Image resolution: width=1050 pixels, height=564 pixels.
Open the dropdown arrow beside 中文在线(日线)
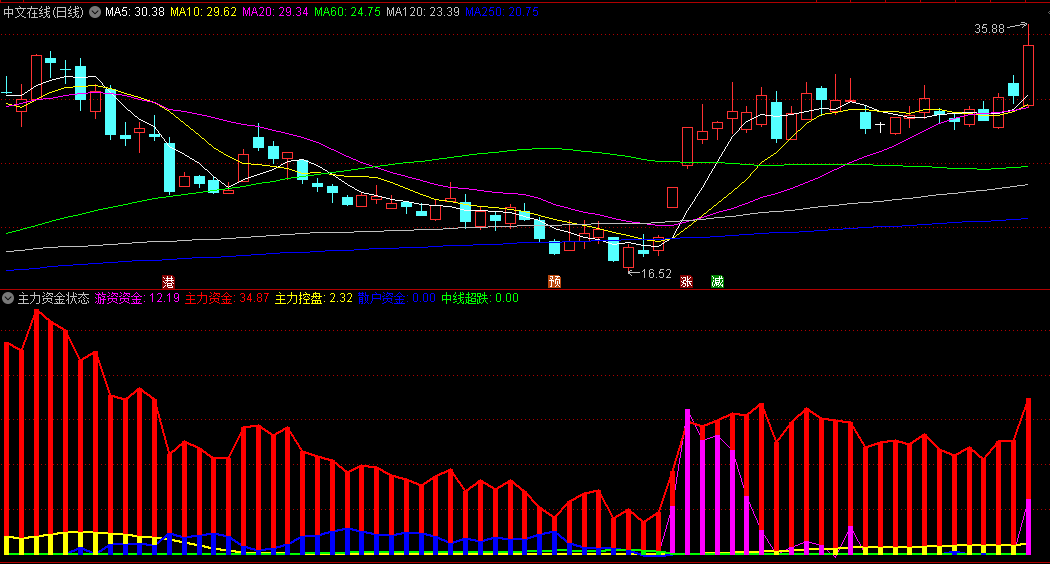click(95, 12)
